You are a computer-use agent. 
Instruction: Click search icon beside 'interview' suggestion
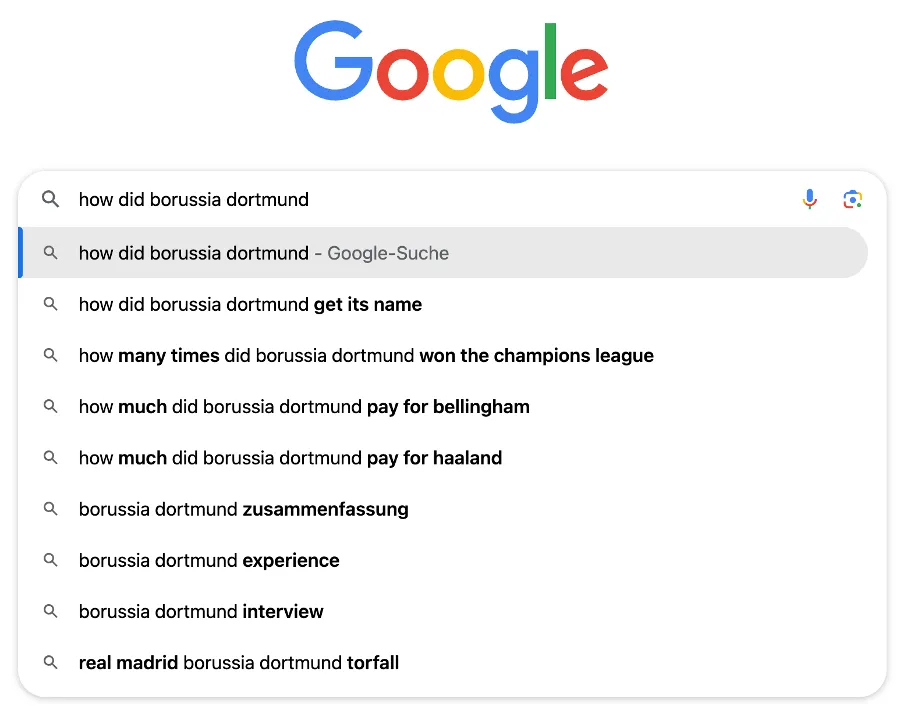point(50,611)
